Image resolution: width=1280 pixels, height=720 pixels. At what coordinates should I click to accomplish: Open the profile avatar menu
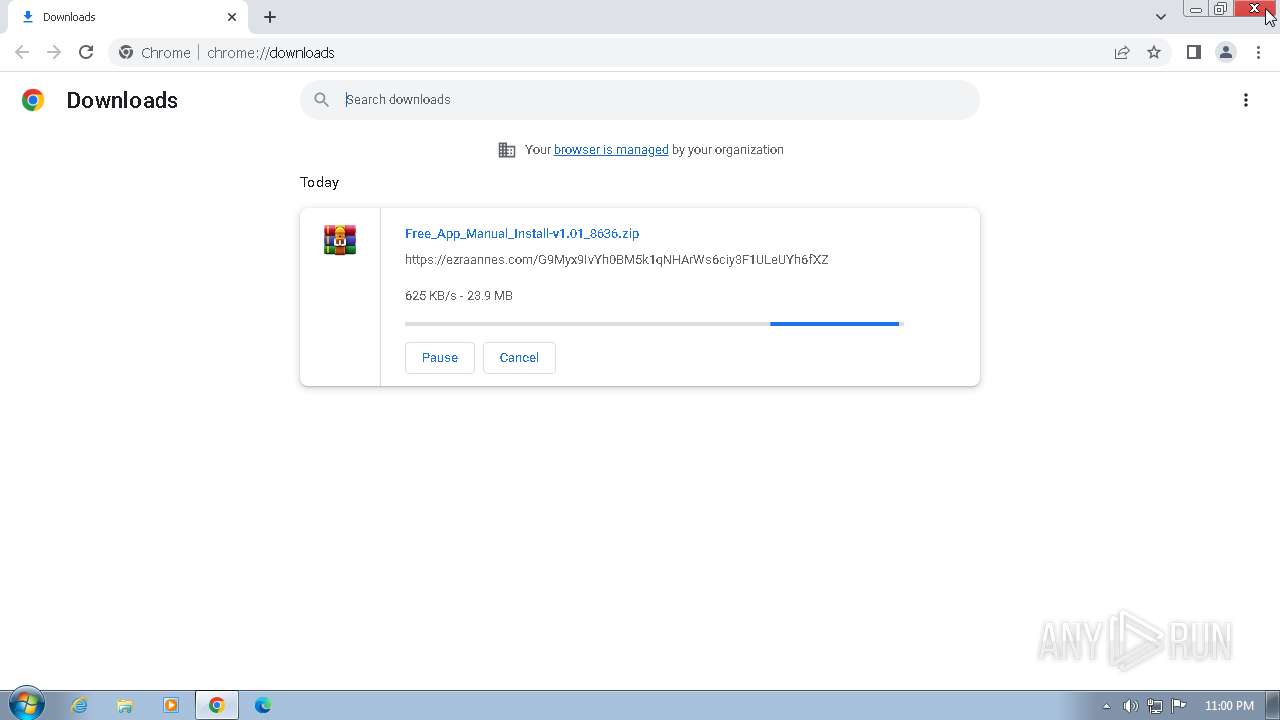click(x=1225, y=52)
